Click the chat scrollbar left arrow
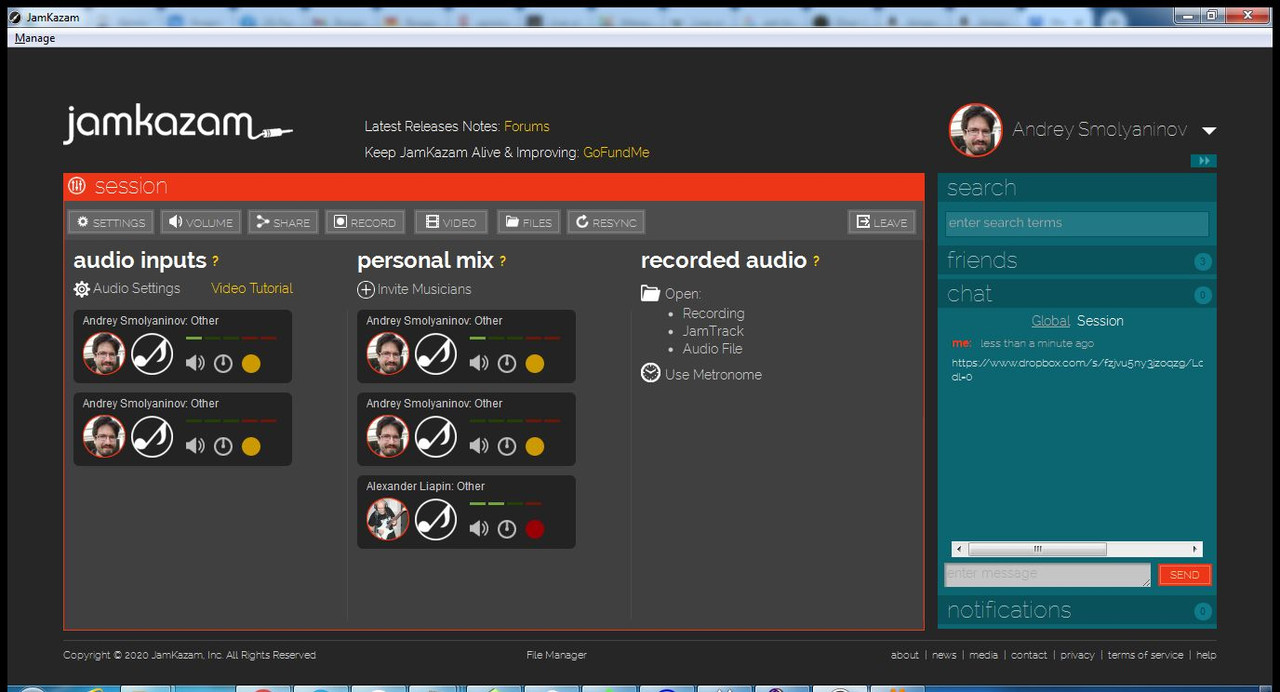 958,549
